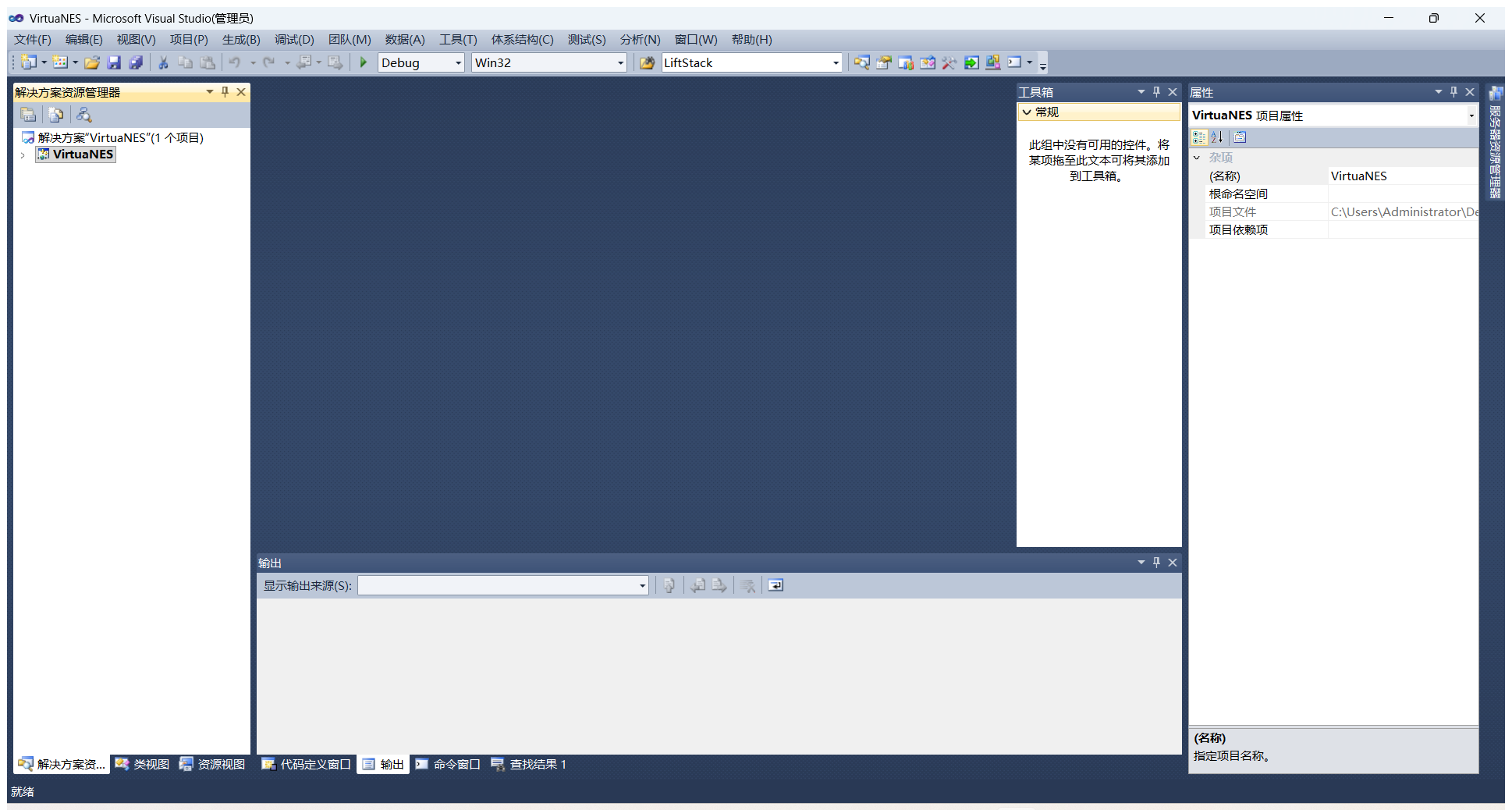The image size is (1512, 810).
Task: Toggle auto-hide pin on Solution Explorer
Action: (225, 92)
